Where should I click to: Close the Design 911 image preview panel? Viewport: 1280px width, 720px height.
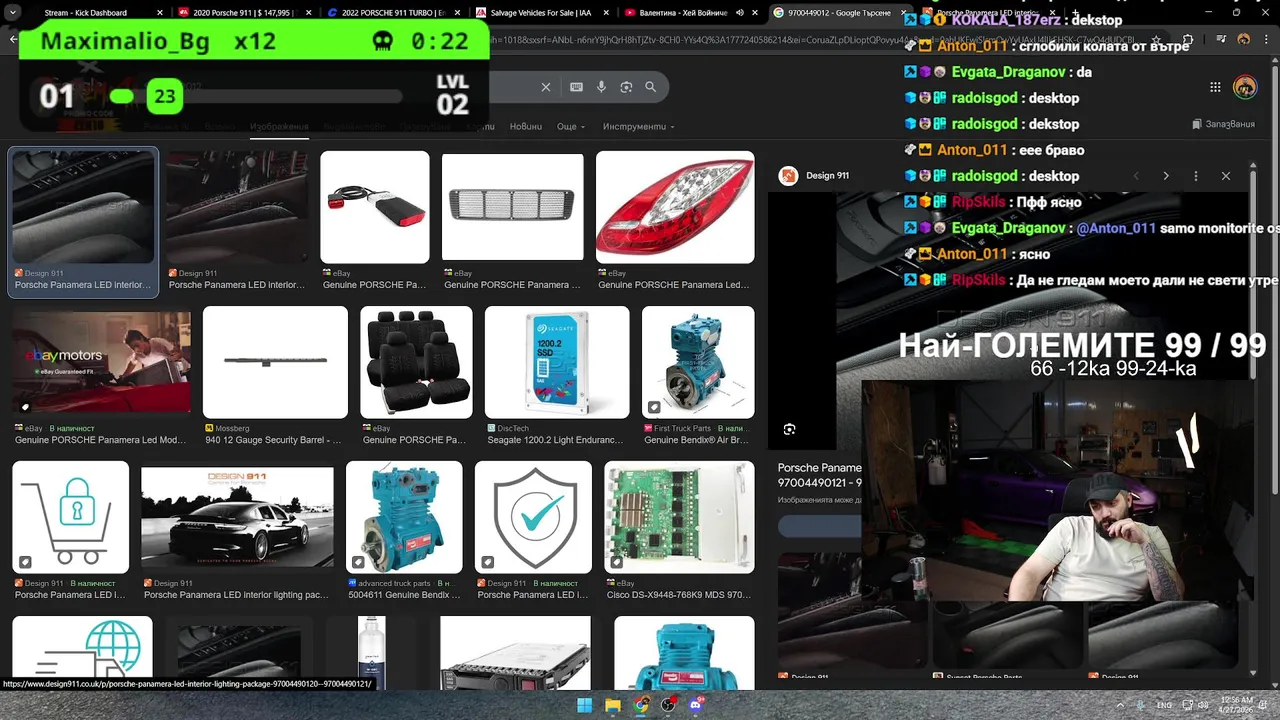(1226, 176)
